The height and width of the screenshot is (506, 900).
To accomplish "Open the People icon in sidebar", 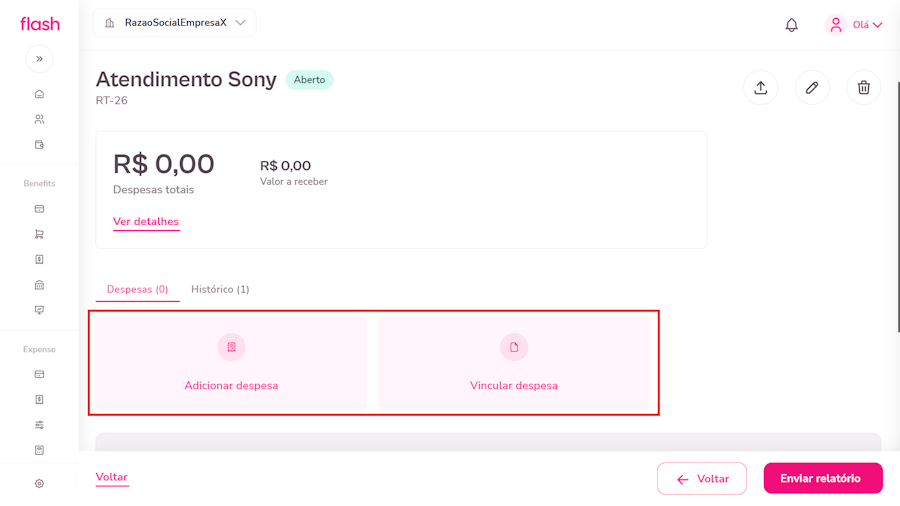I will pyautogui.click(x=39, y=119).
